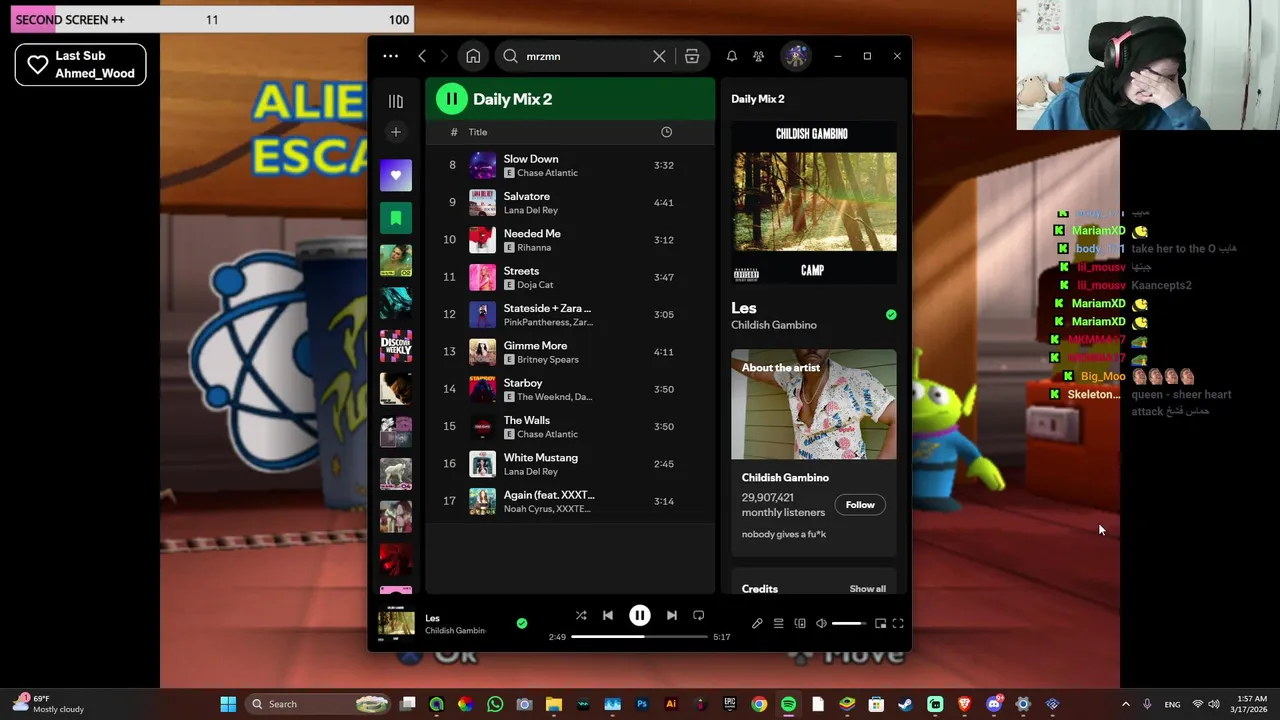Open Photoshop from the taskbar
Screen dimensions: 1280x720
click(642, 704)
